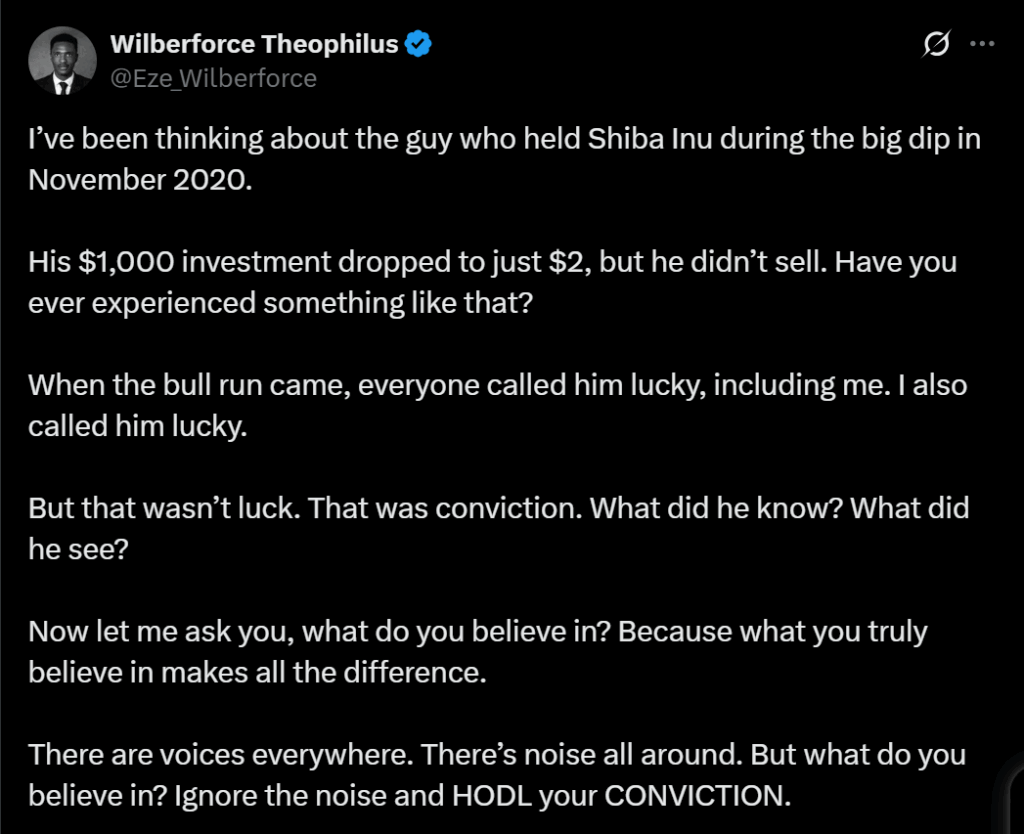Screen dimensions: 1024x834
Task: Click the "Now let me ask you" paragraph
Action: point(160,631)
